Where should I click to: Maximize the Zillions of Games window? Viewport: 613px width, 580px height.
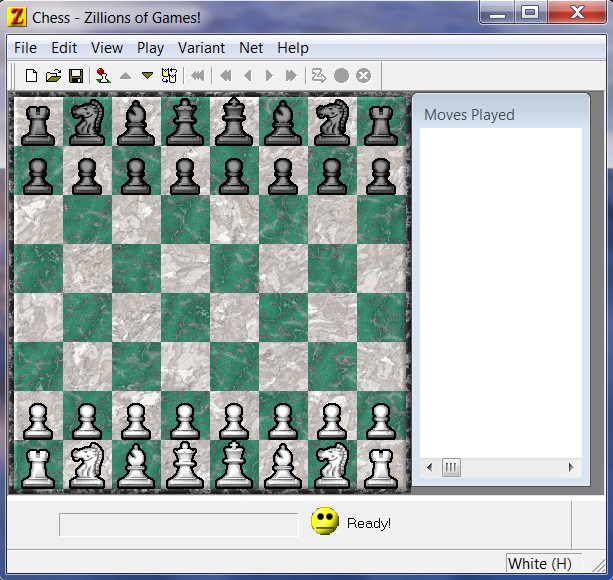tap(530, 13)
